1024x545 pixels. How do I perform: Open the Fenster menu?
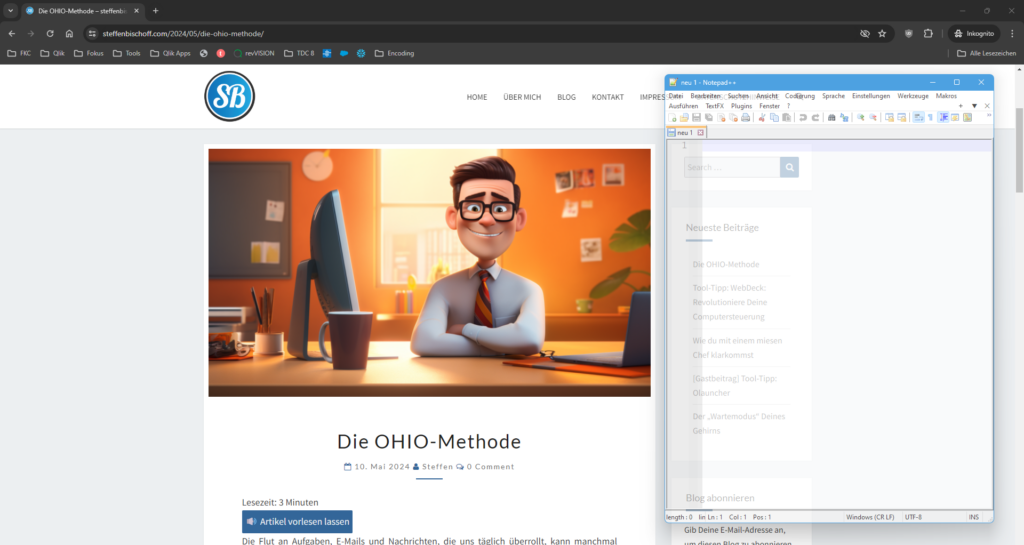click(x=769, y=106)
